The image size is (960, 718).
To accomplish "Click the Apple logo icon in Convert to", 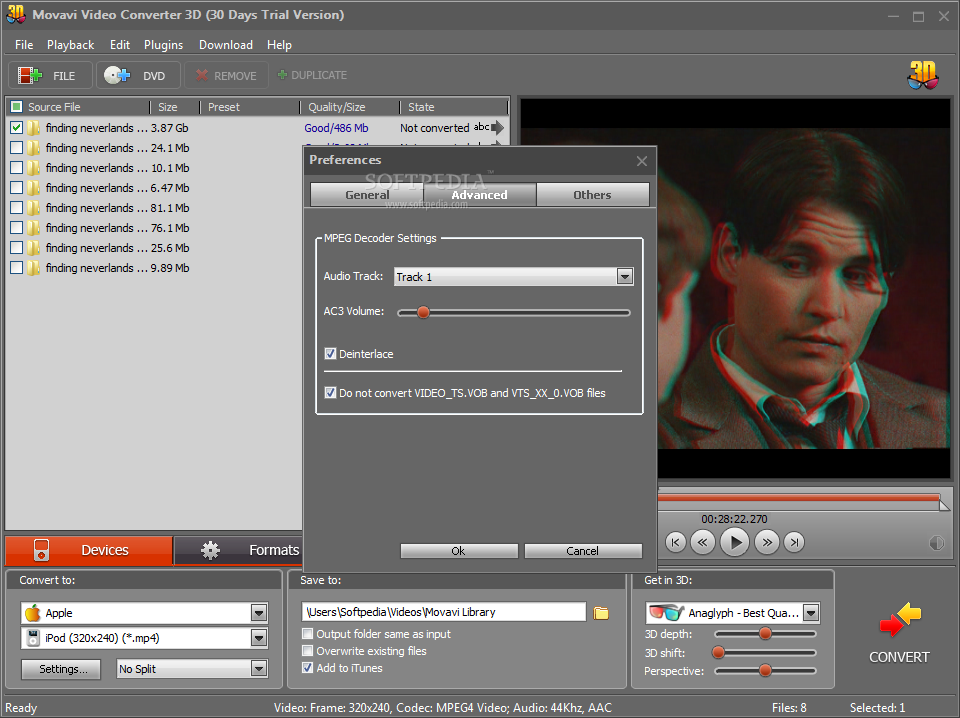I will tap(33, 613).
